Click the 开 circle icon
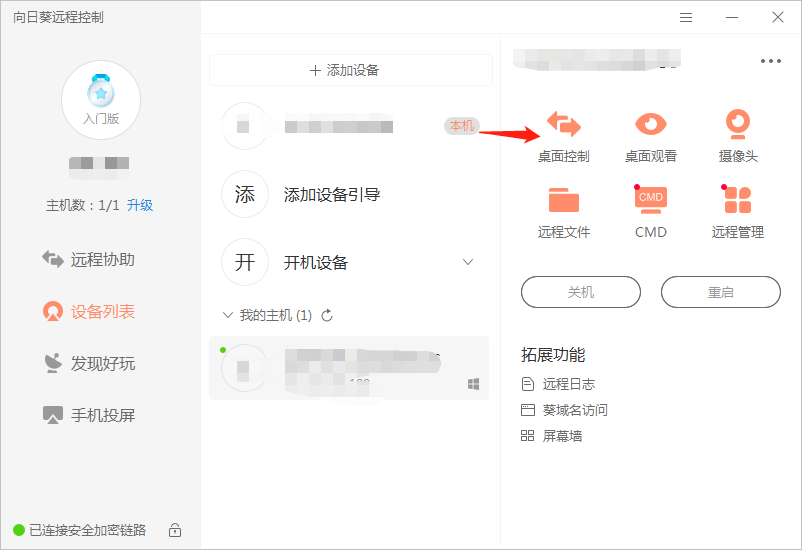The width and height of the screenshot is (802, 550). (245, 262)
